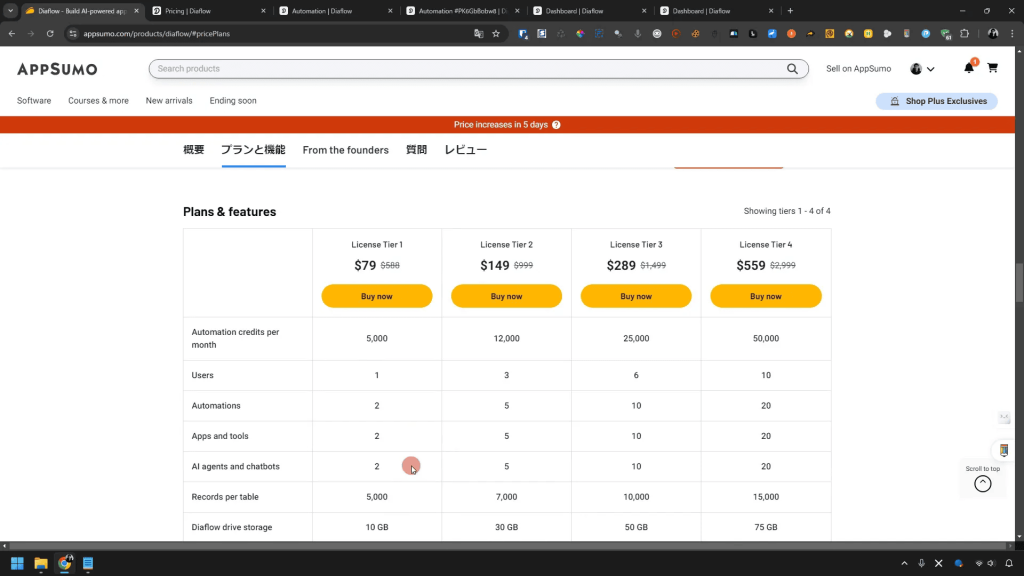Image resolution: width=1024 pixels, height=576 pixels.
Task: Click the $79 Tier 1 price
Action: [365, 265]
